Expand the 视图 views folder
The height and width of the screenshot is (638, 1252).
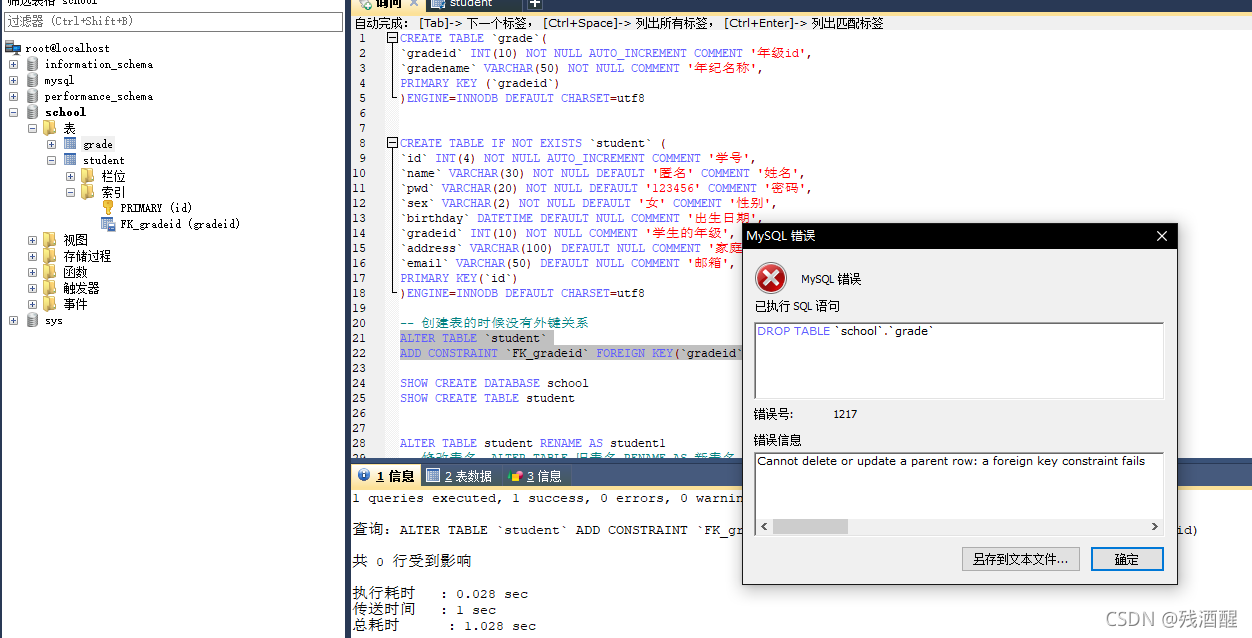[x=32, y=240]
